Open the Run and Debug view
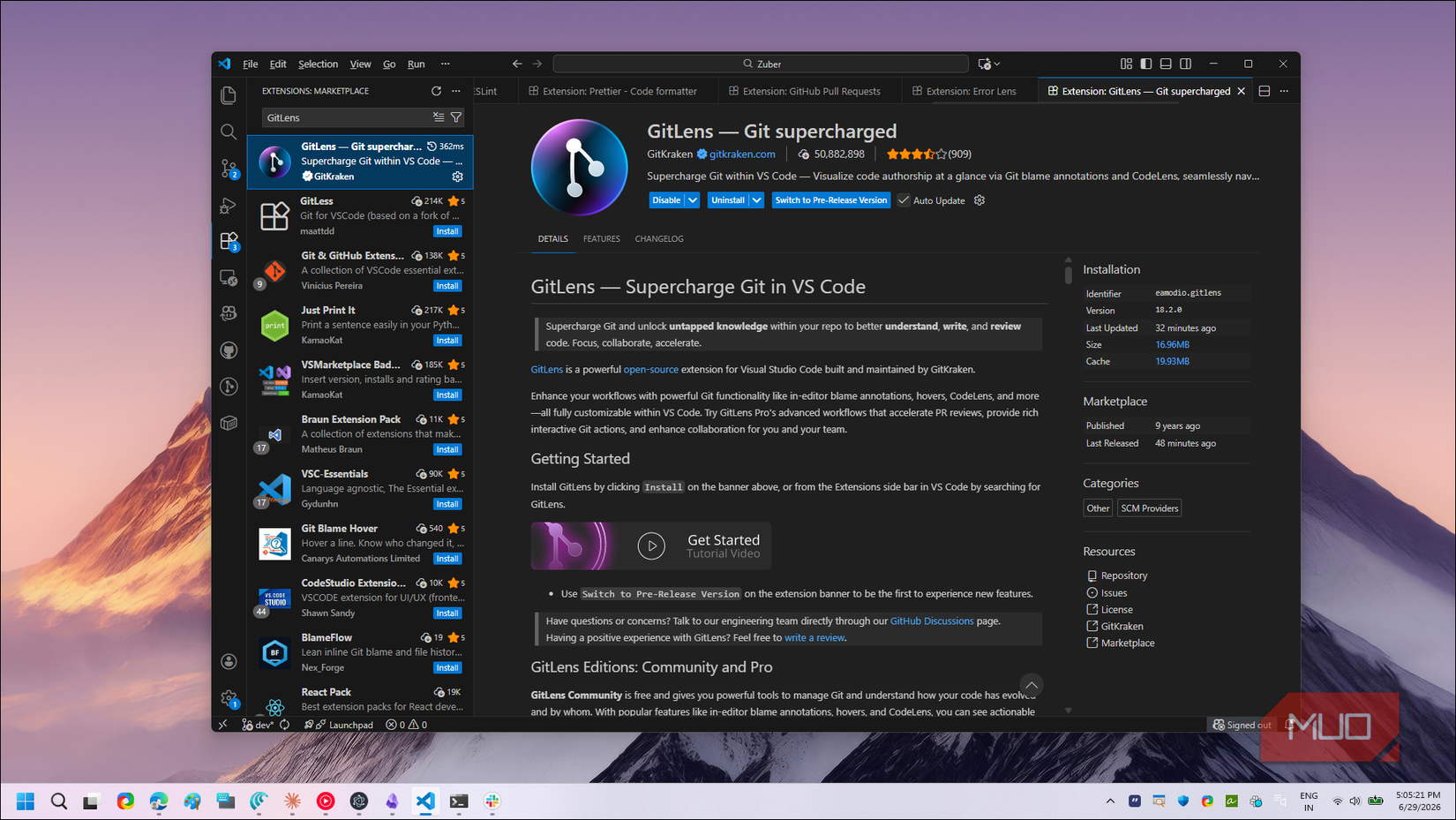Screen dimensions: 1456x820 (229, 205)
